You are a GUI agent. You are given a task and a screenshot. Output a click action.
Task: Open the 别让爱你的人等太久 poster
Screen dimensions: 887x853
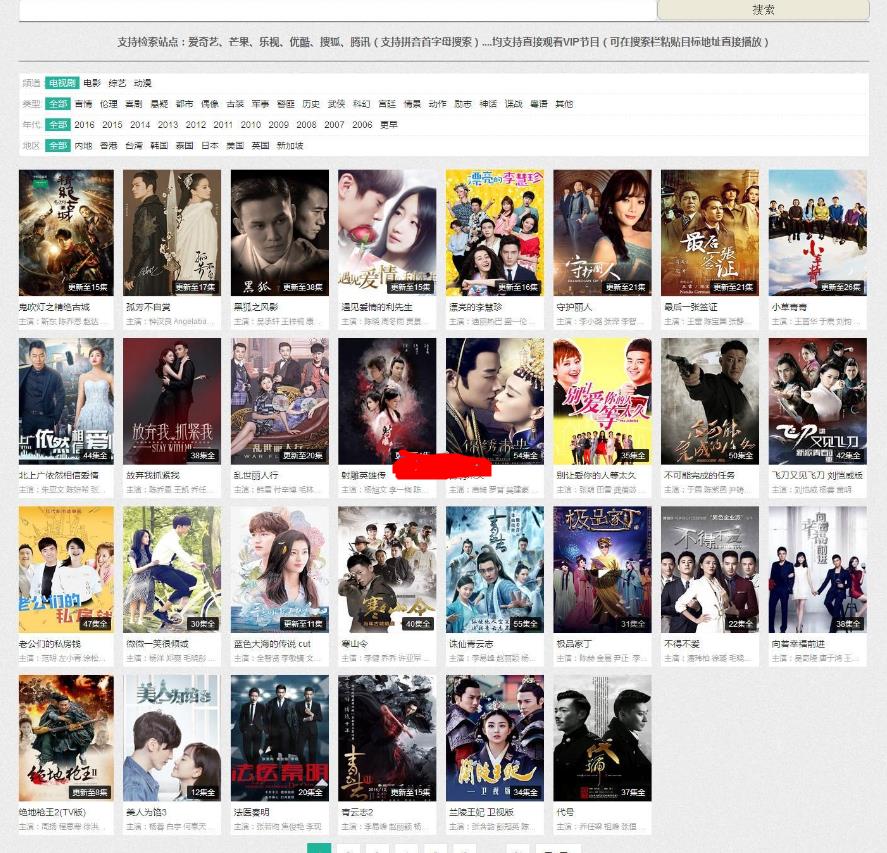click(x=602, y=401)
